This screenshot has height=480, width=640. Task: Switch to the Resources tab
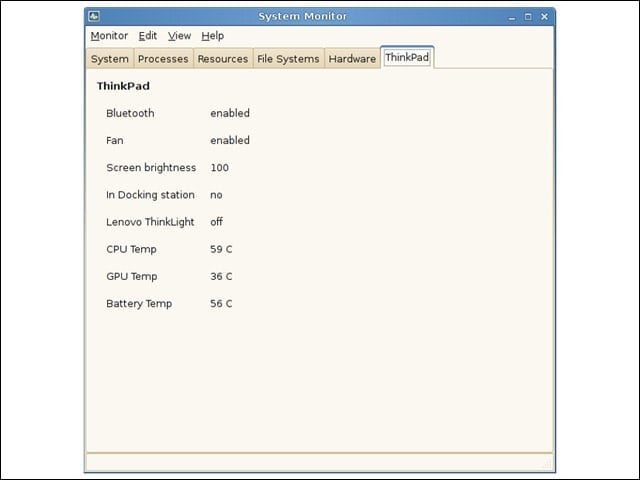(223, 59)
